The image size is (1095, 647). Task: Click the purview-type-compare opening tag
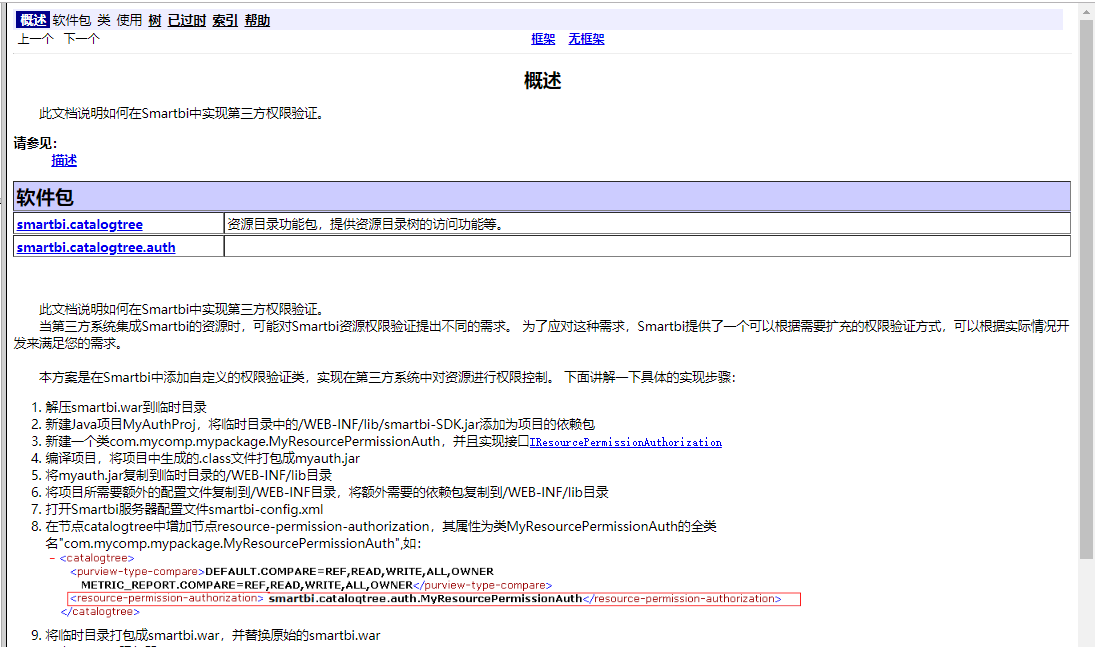coord(138,572)
